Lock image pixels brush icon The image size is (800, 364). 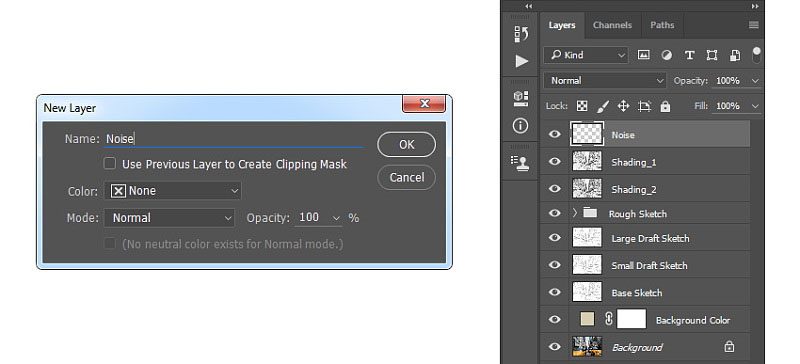point(603,106)
